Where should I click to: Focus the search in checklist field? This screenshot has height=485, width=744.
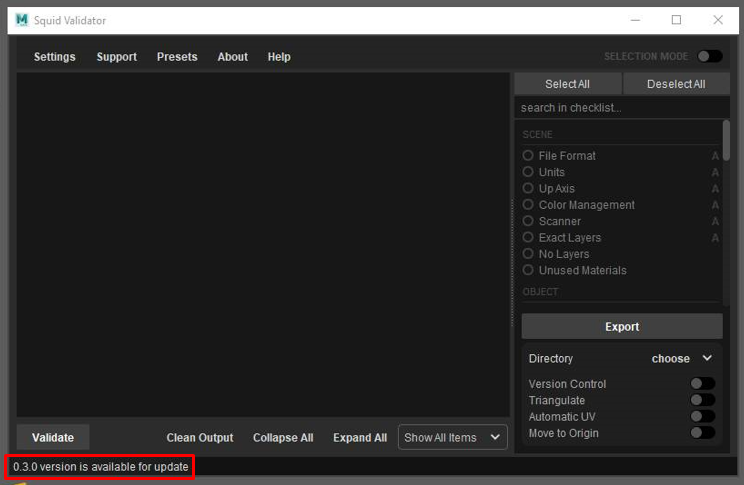[x=622, y=108]
